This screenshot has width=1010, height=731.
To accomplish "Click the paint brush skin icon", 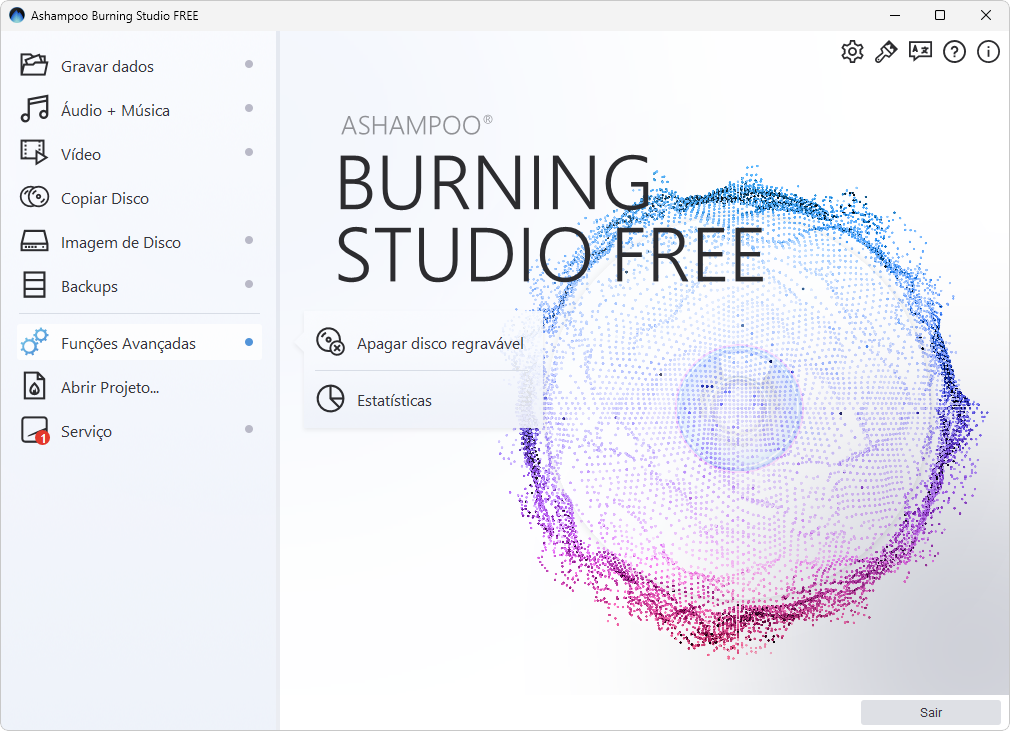I will pyautogui.click(x=886, y=52).
